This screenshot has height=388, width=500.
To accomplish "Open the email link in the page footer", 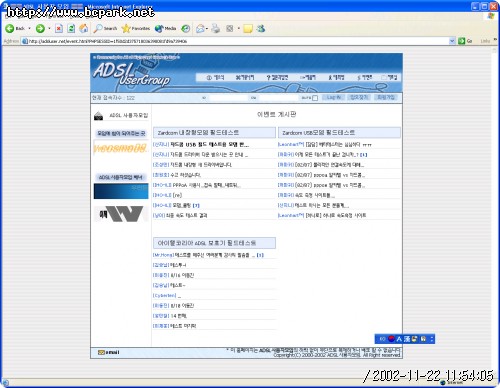I will (x=109, y=352).
